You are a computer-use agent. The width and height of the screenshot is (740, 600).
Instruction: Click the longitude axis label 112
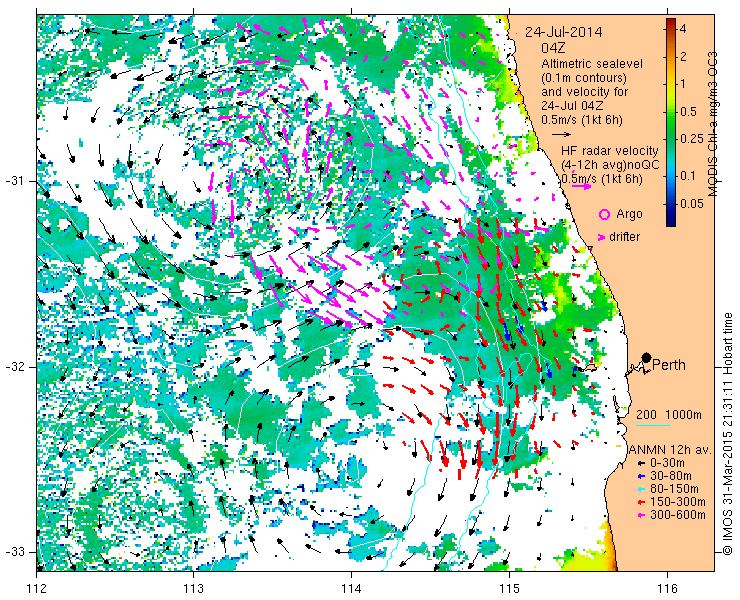pyautogui.click(x=36, y=589)
